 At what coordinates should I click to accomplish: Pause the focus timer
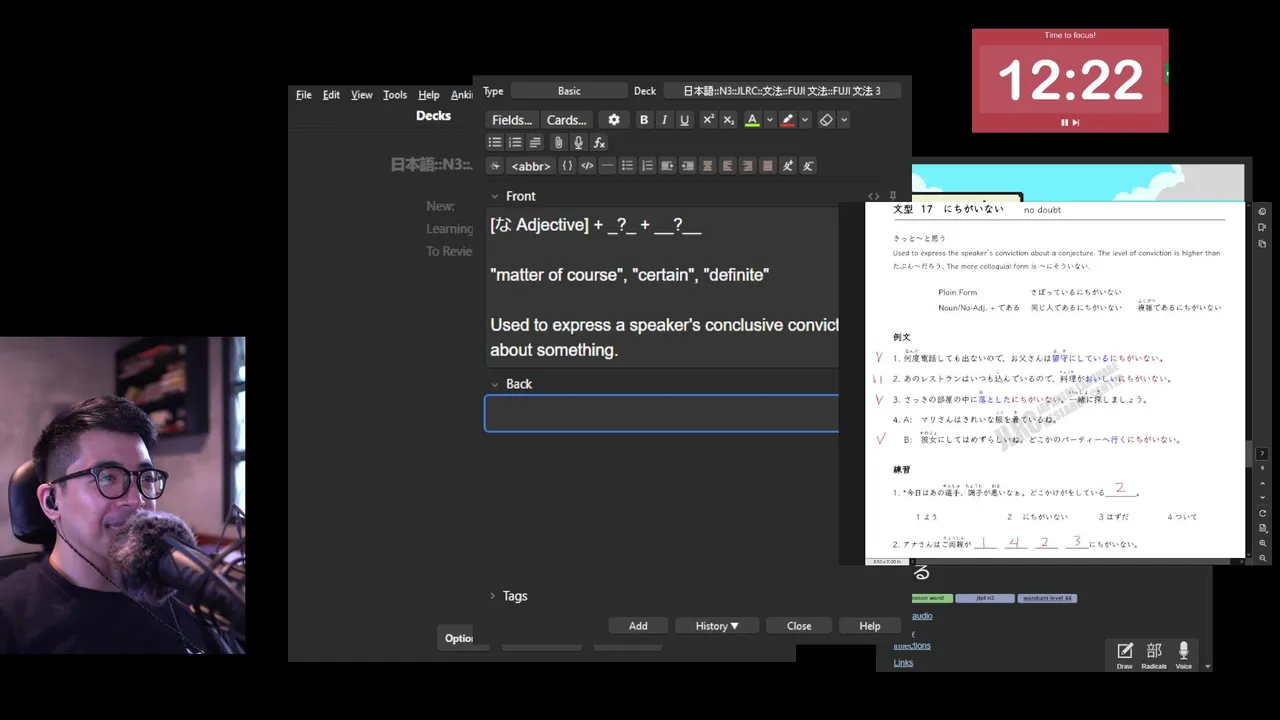pos(1065,122)
